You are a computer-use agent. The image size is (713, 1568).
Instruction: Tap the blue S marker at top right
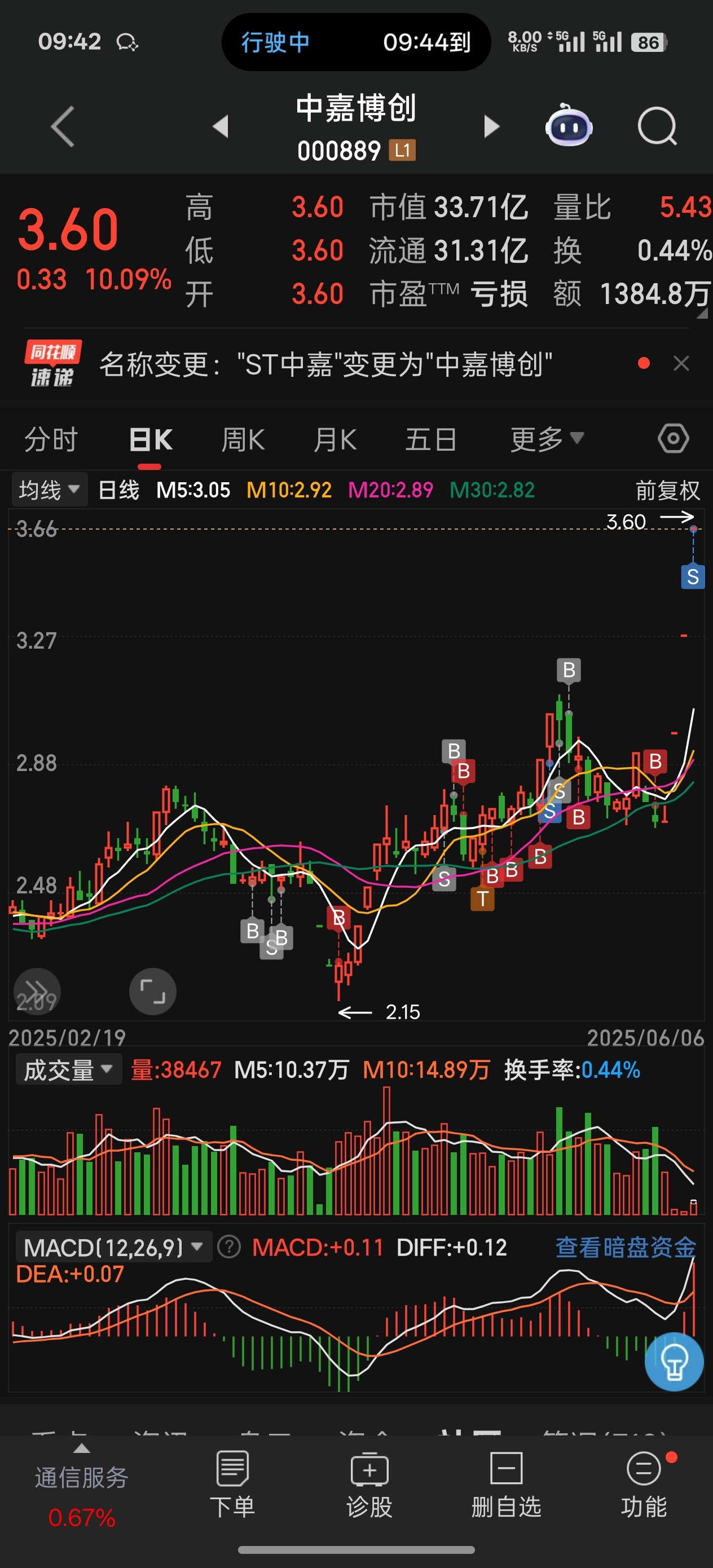pos(693,576)
